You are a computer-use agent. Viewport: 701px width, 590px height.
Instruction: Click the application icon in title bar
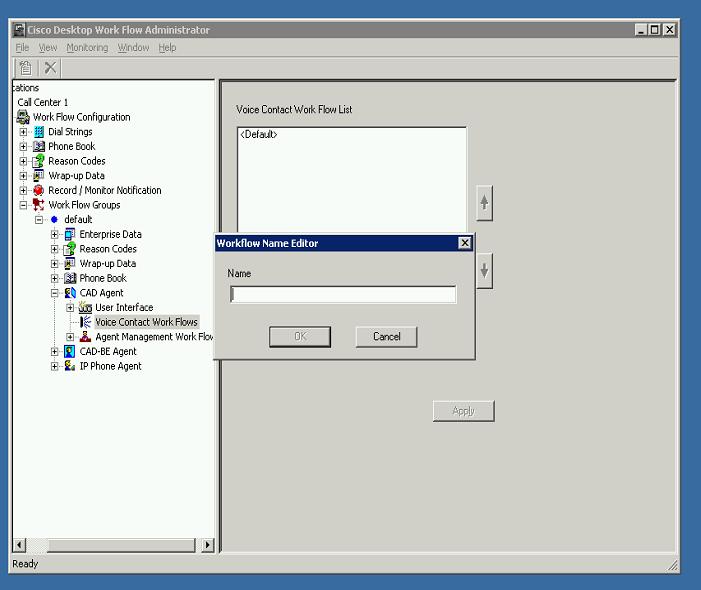(19, 30)
